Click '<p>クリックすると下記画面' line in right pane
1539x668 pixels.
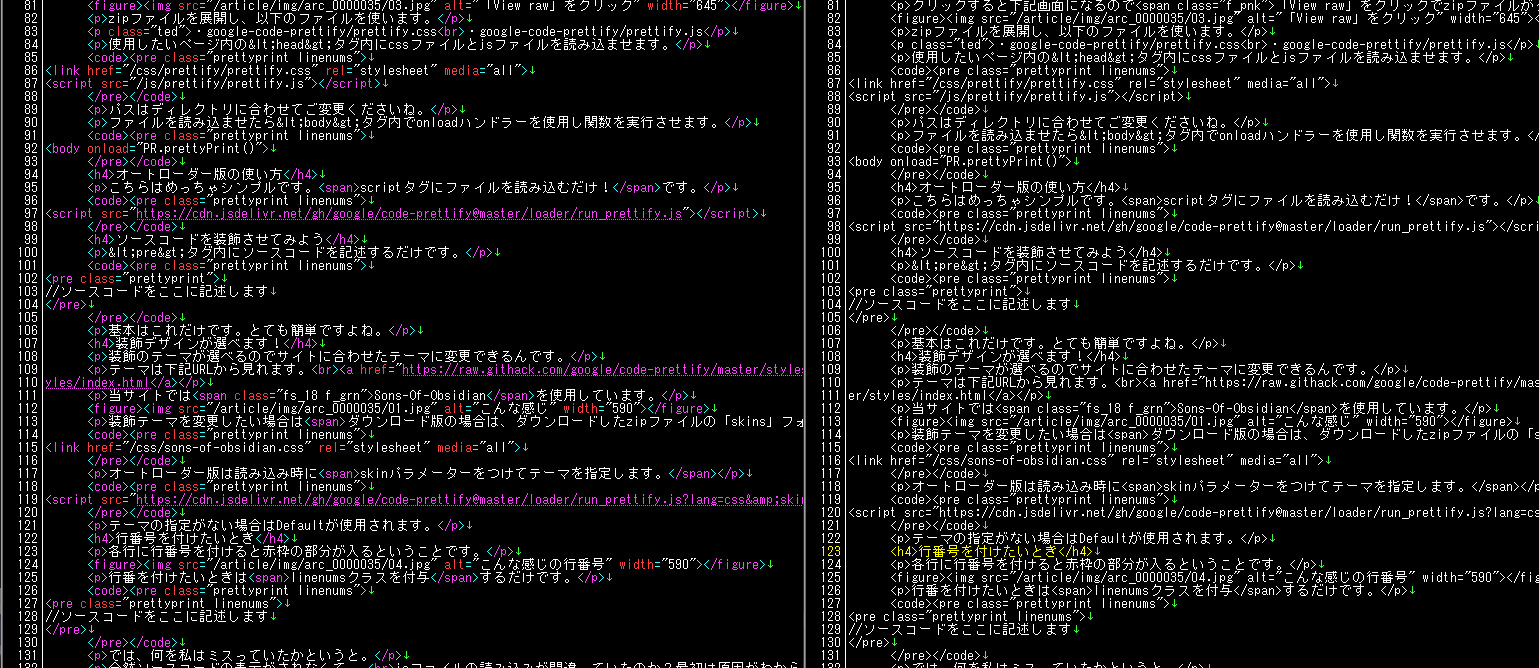(1215, 5)
